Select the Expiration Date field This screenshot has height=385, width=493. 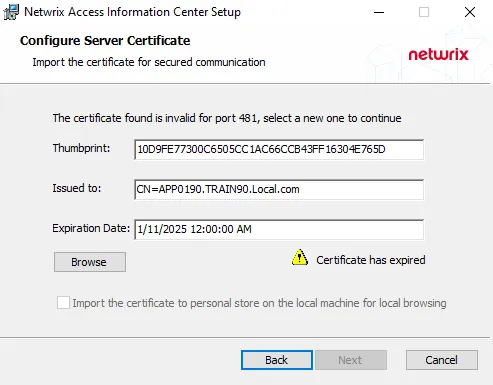(x=279, y=229)
